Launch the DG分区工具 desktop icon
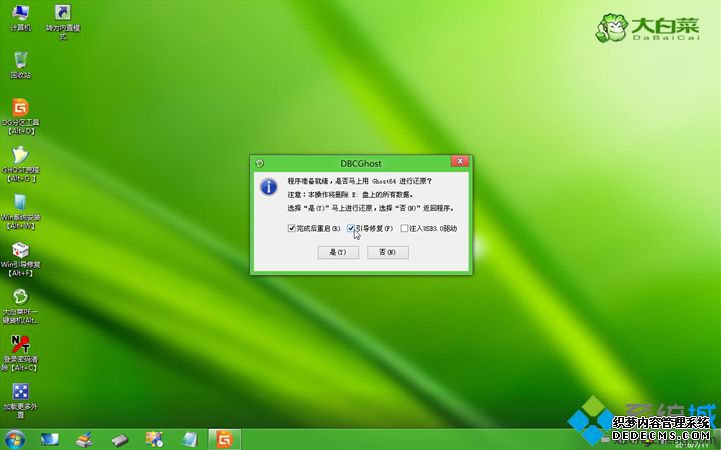The height and width of the screenshot is (450, 721). coord(21,117)
